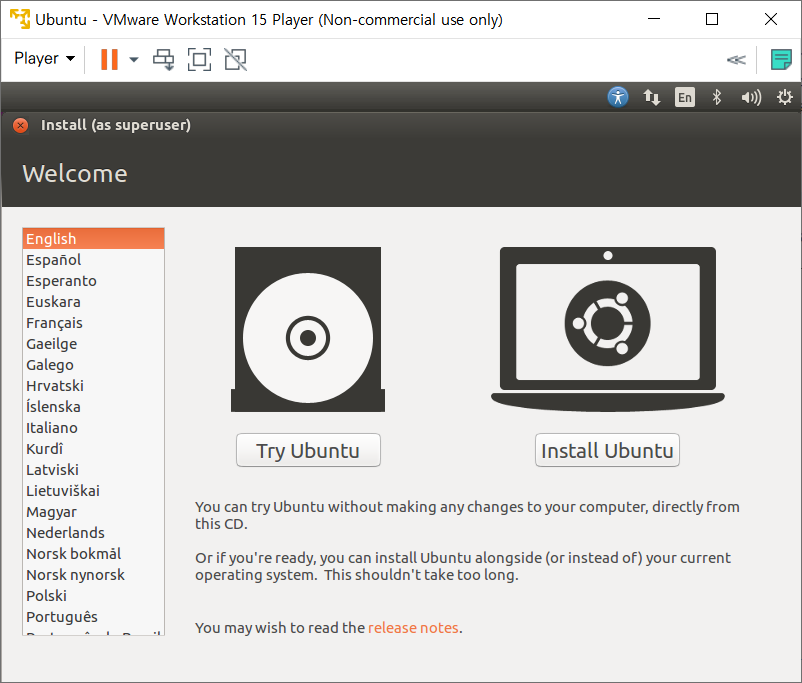Select Euskara in the language list

pyautogui.click(x=93, y=302)
